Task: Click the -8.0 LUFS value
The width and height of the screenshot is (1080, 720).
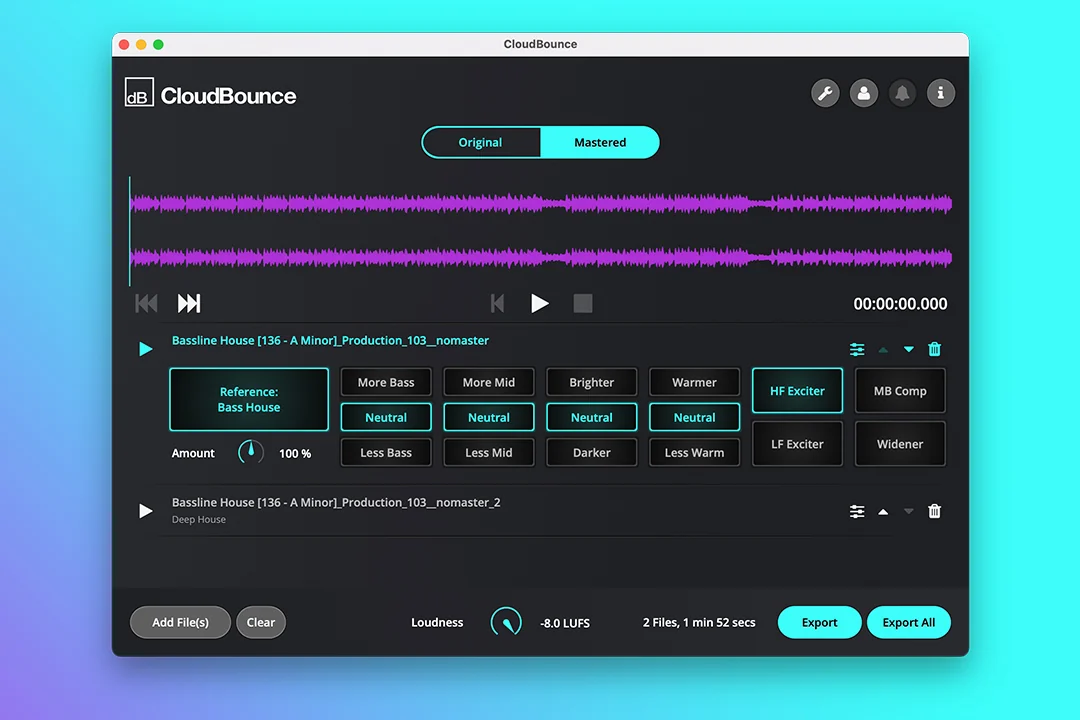Action: (x=565, y=623)
